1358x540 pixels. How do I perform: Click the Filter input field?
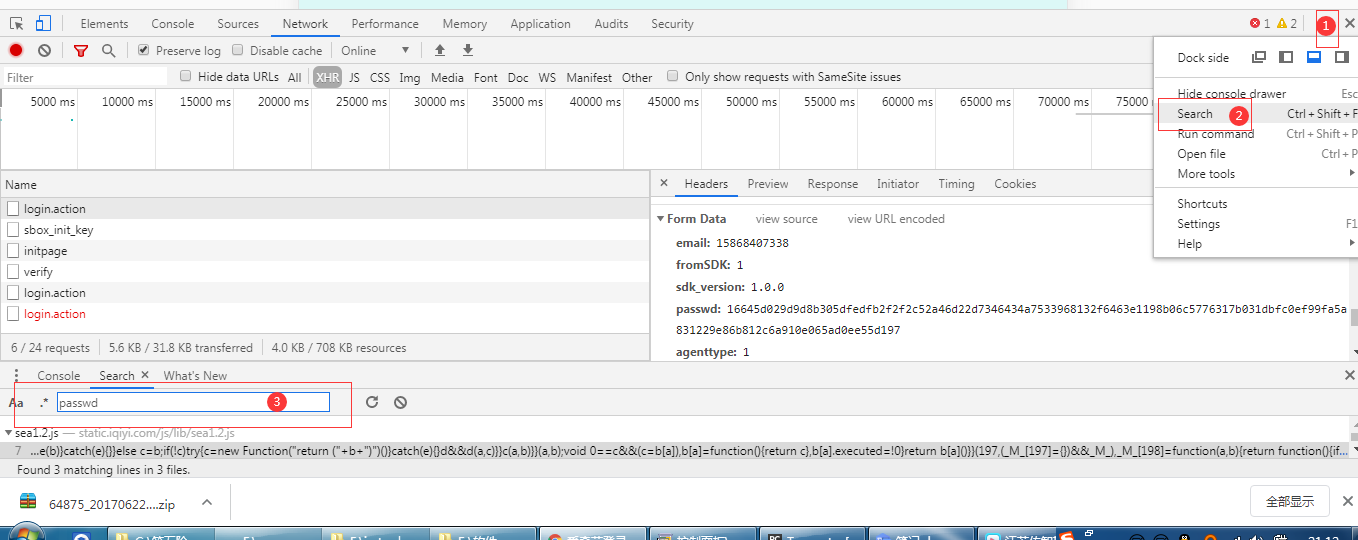tap(85, 77)
